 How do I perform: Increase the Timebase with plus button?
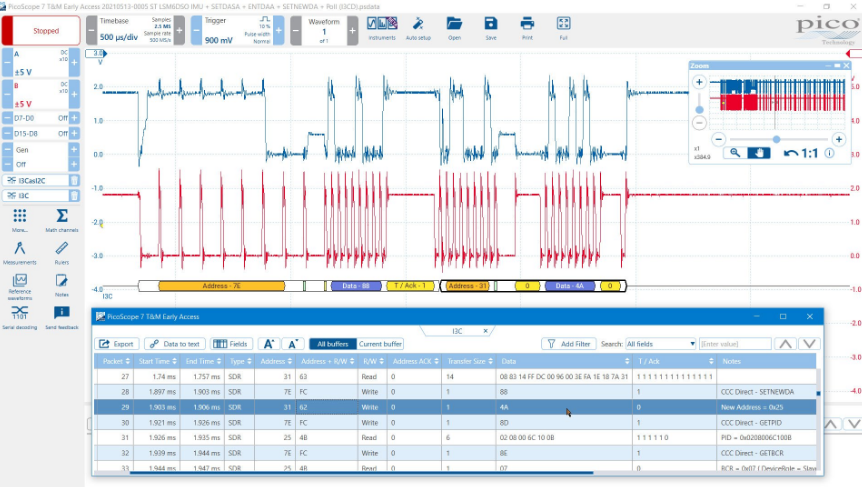[x=181, y=30]
